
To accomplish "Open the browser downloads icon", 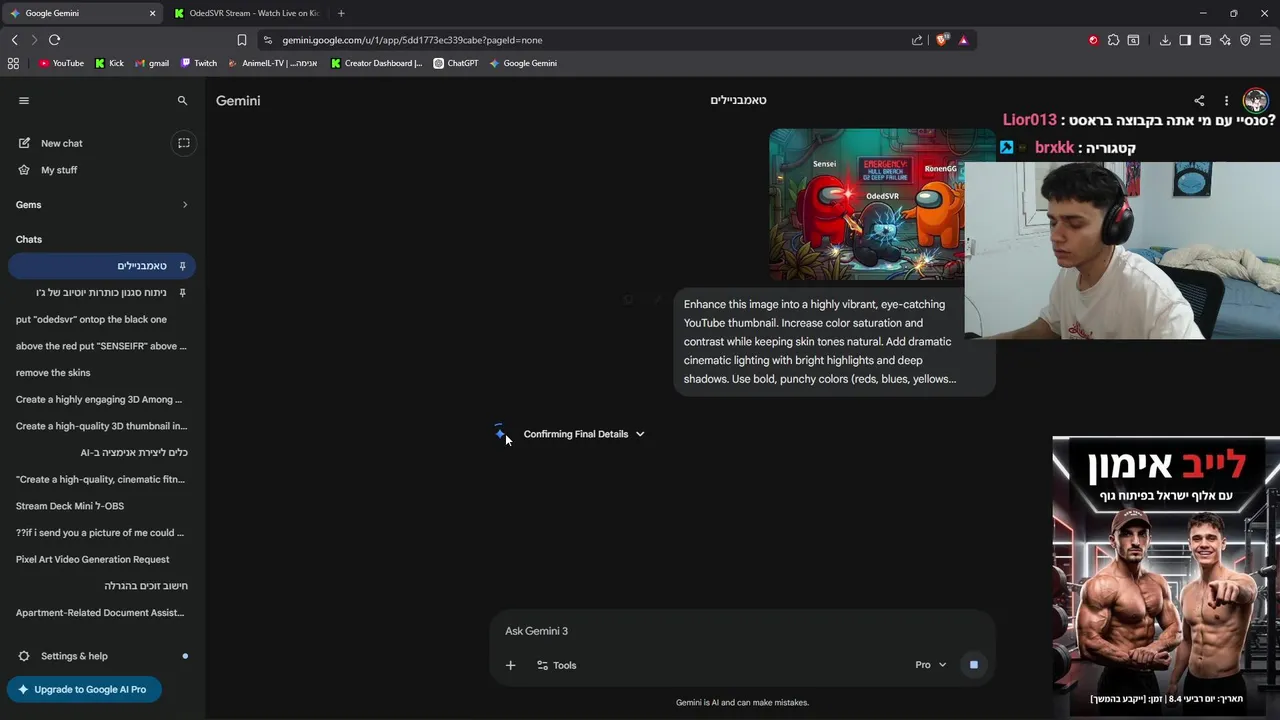I will point(1165,40).
